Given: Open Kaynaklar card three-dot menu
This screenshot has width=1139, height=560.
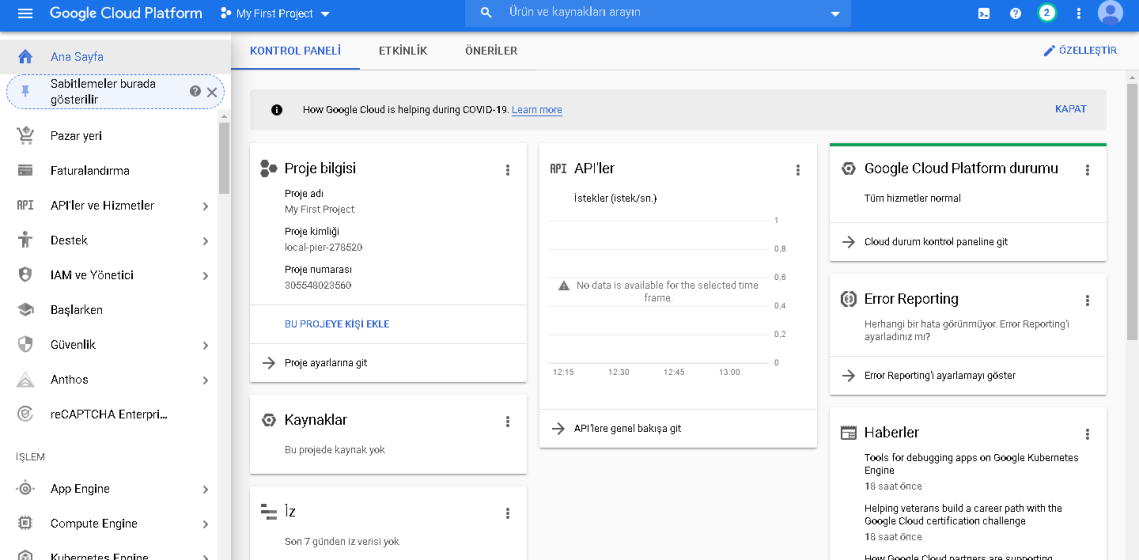Looking at the screenshot, I should (x=508, y=421).
